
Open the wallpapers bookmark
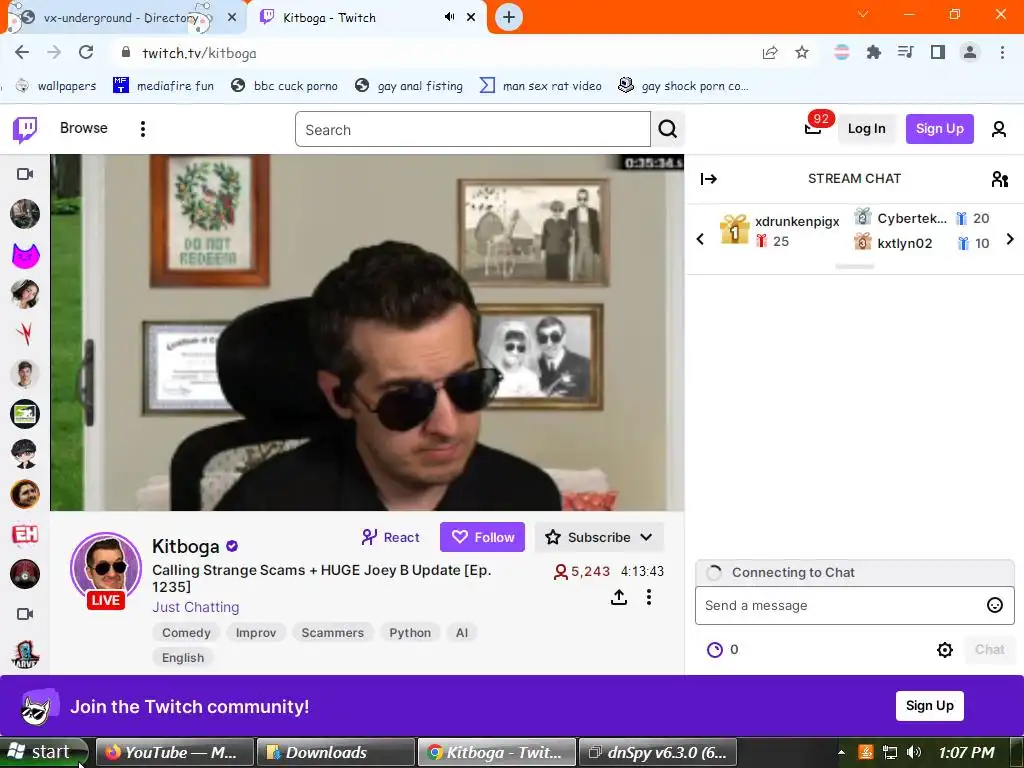click(x=56, y=86)
